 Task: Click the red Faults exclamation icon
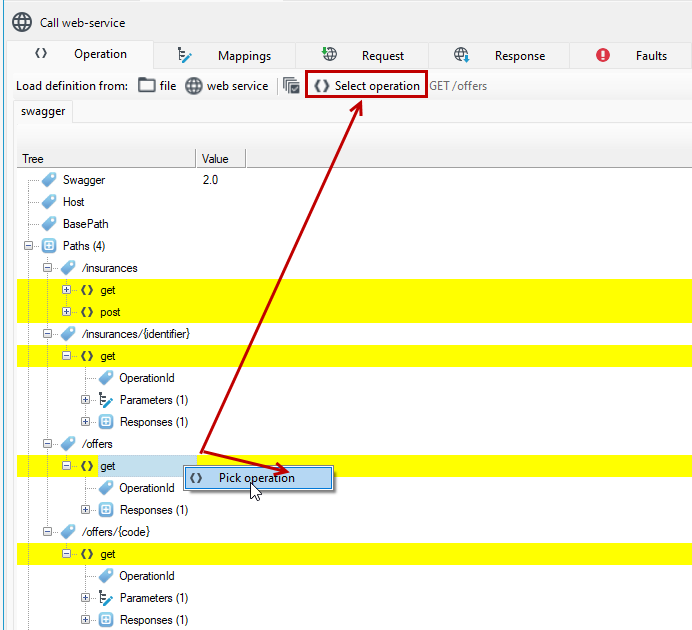[x=602, y=55]
